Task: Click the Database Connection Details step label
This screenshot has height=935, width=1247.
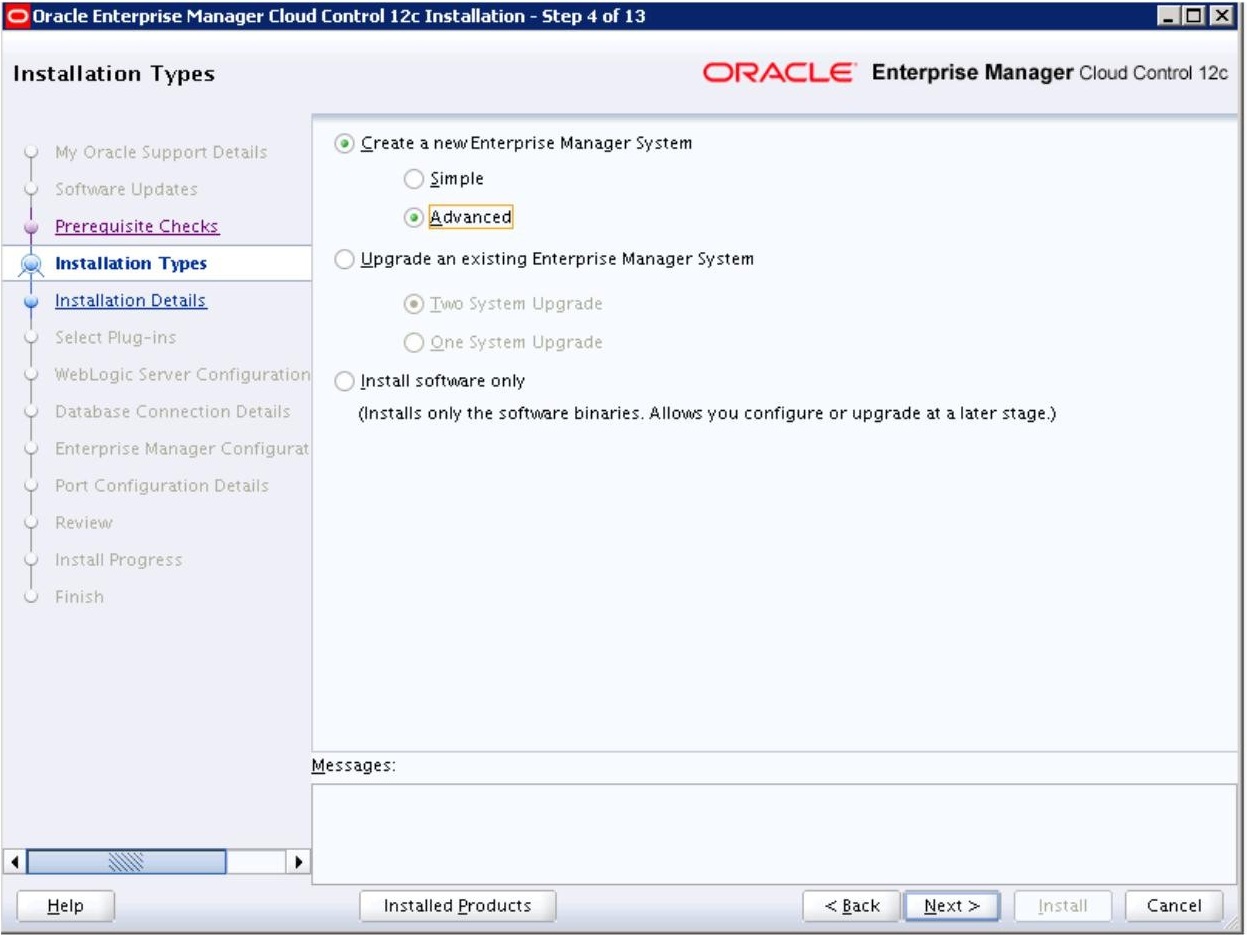Action: [172, 412]
